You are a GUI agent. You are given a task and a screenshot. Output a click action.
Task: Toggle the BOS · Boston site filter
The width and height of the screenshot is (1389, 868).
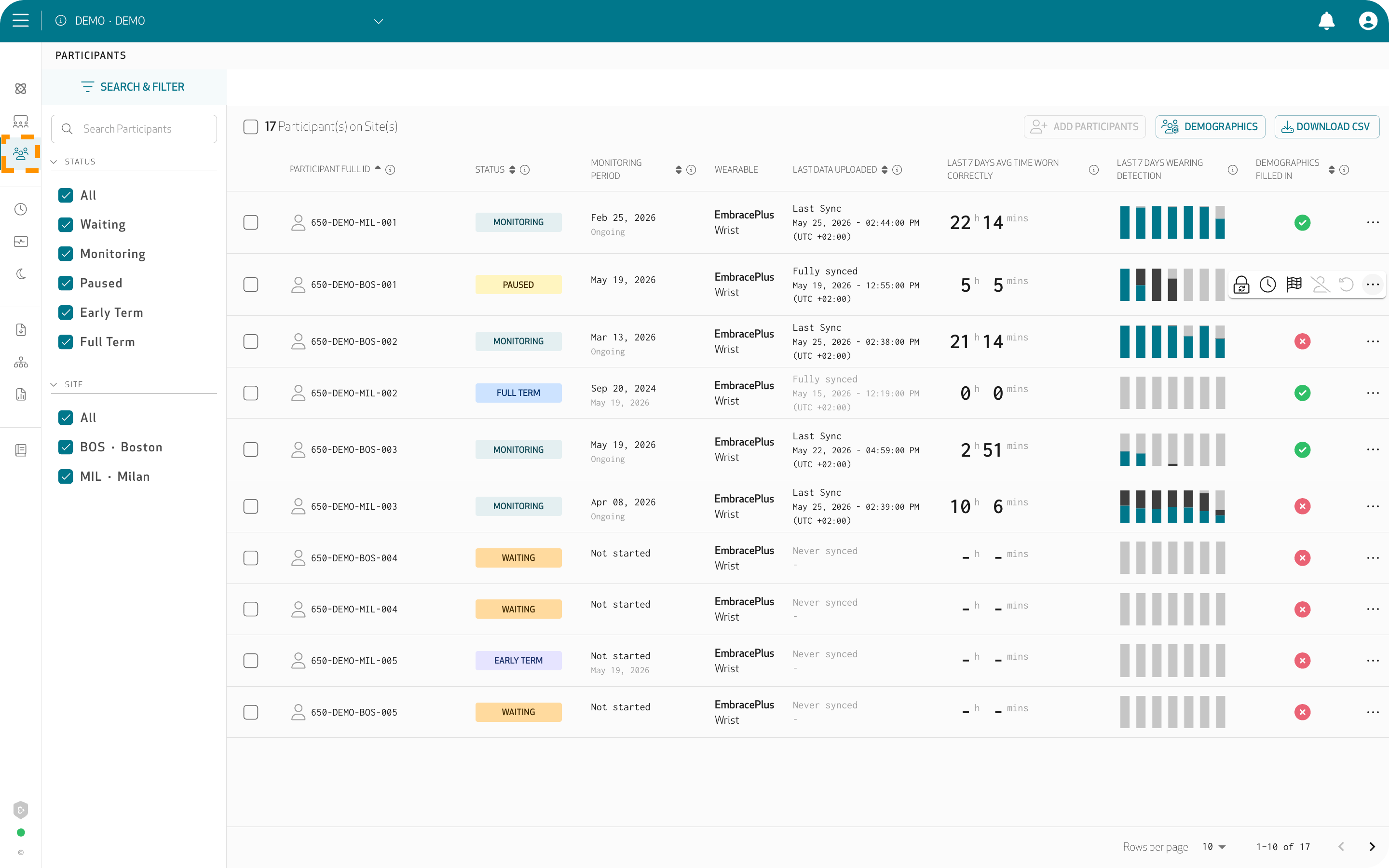66,447
